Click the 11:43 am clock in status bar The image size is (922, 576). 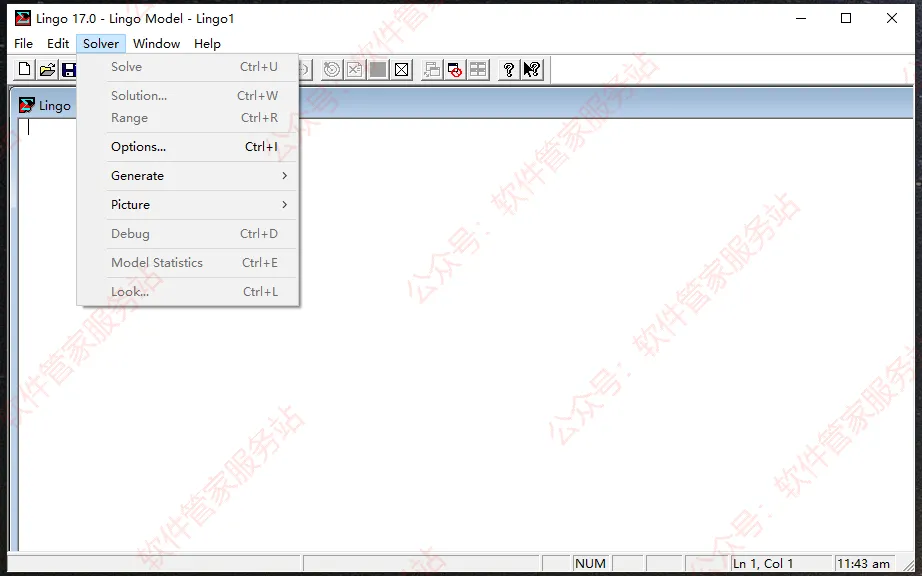click(864, 564)
